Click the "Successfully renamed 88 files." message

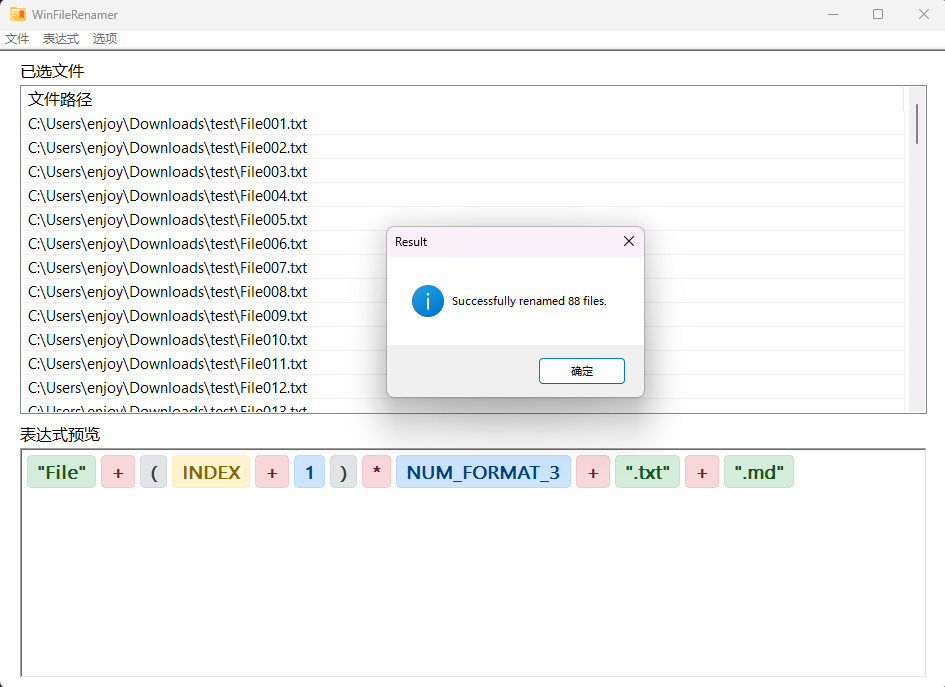click(529, 301)
